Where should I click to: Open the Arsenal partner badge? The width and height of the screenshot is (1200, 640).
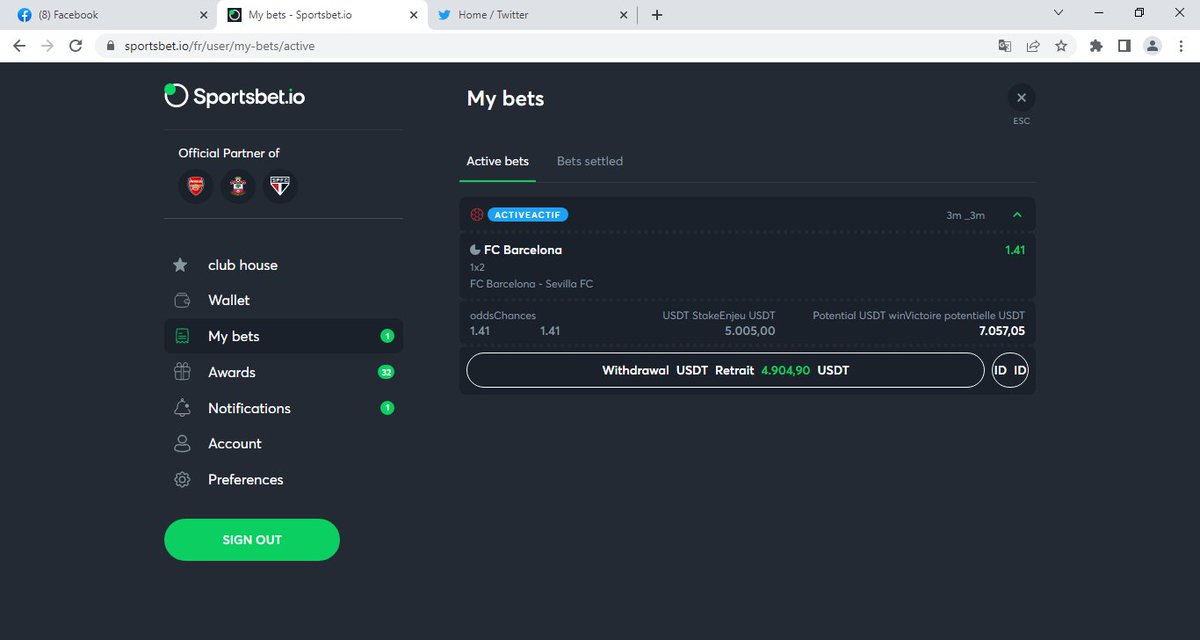click(196, 186)
